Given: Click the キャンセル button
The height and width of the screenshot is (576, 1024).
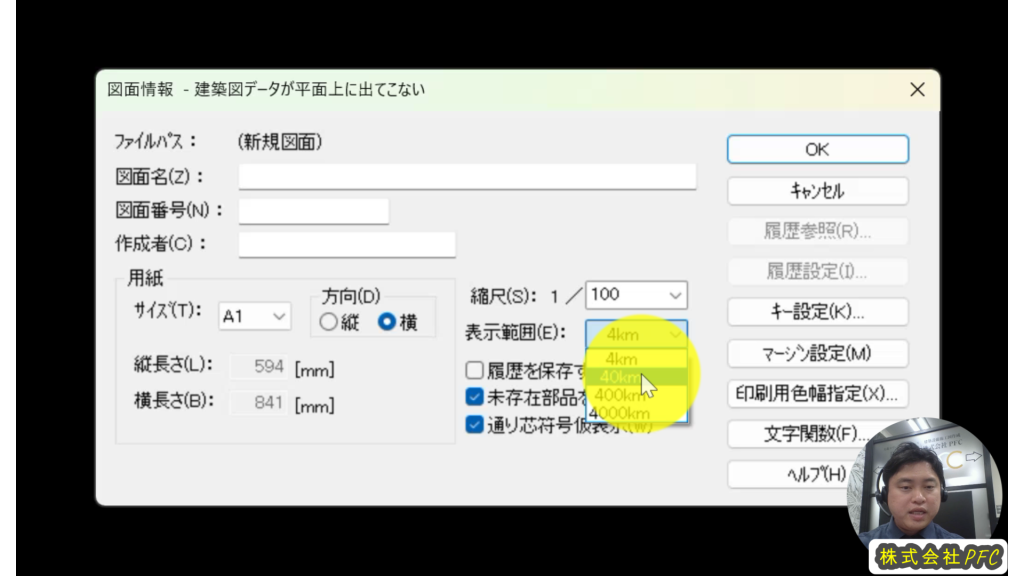Looking at the screenshot, I should coord(818,191).
